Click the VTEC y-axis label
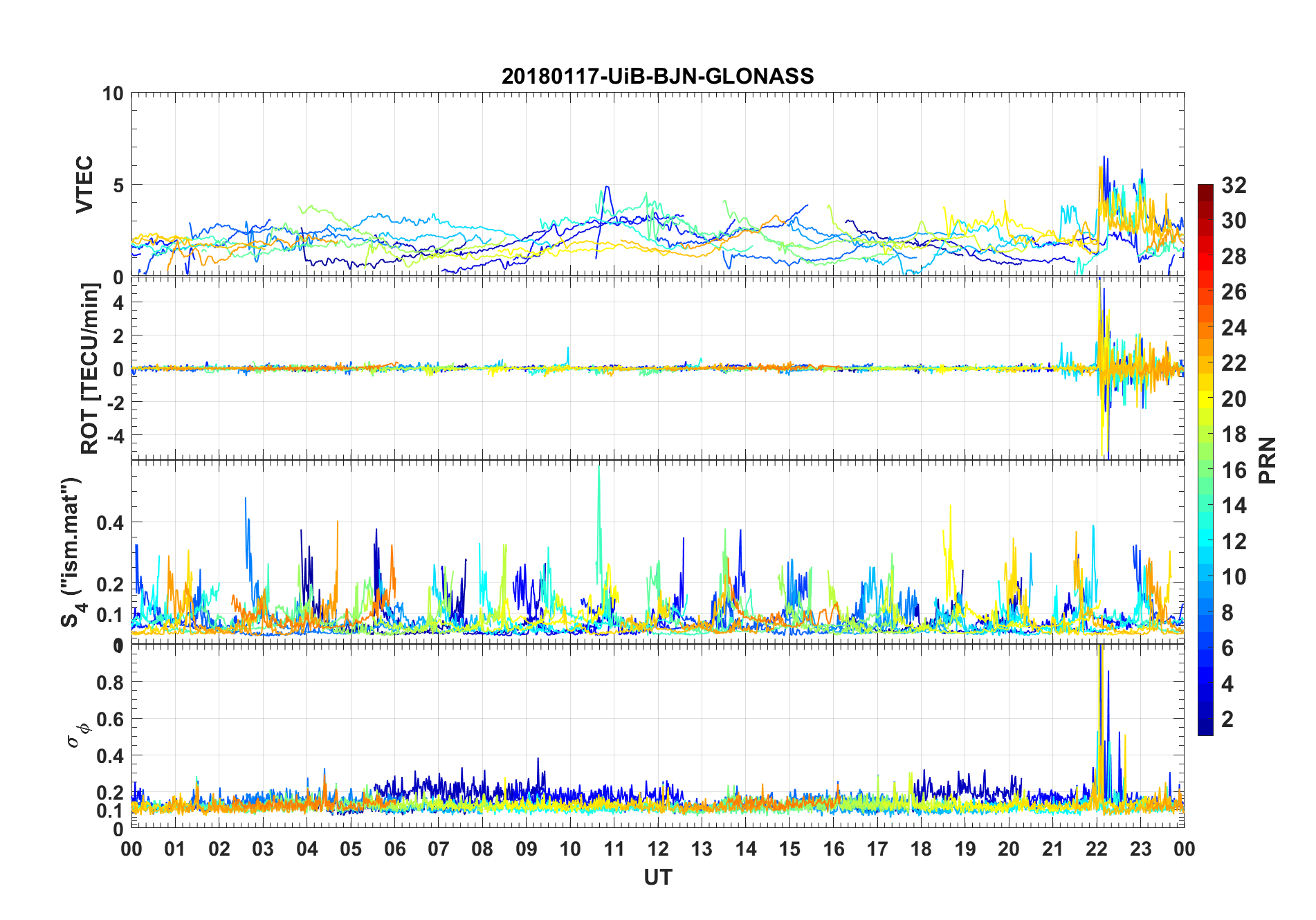The image size is (1316, 920). pos(84,185)
